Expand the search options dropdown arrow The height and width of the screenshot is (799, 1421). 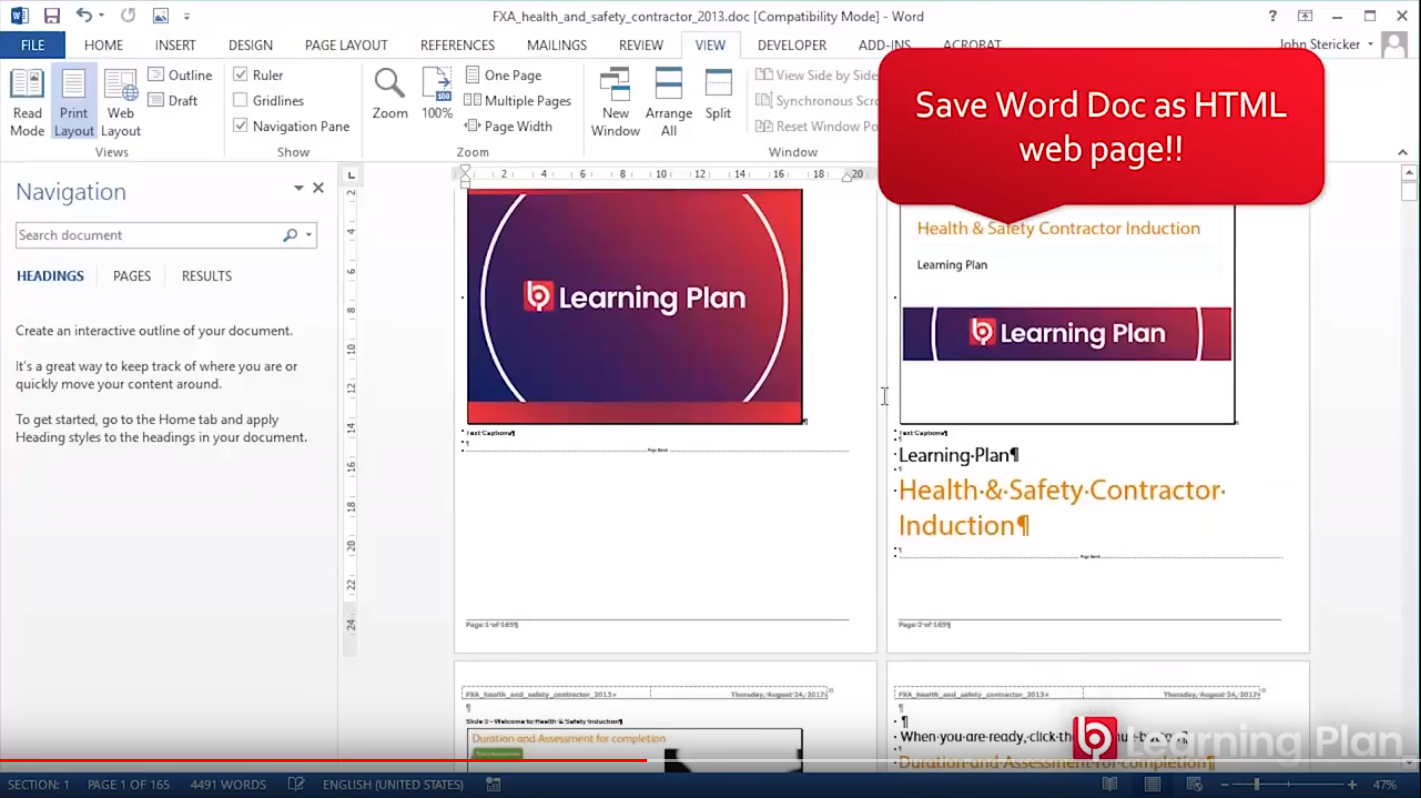coord(309,236)
